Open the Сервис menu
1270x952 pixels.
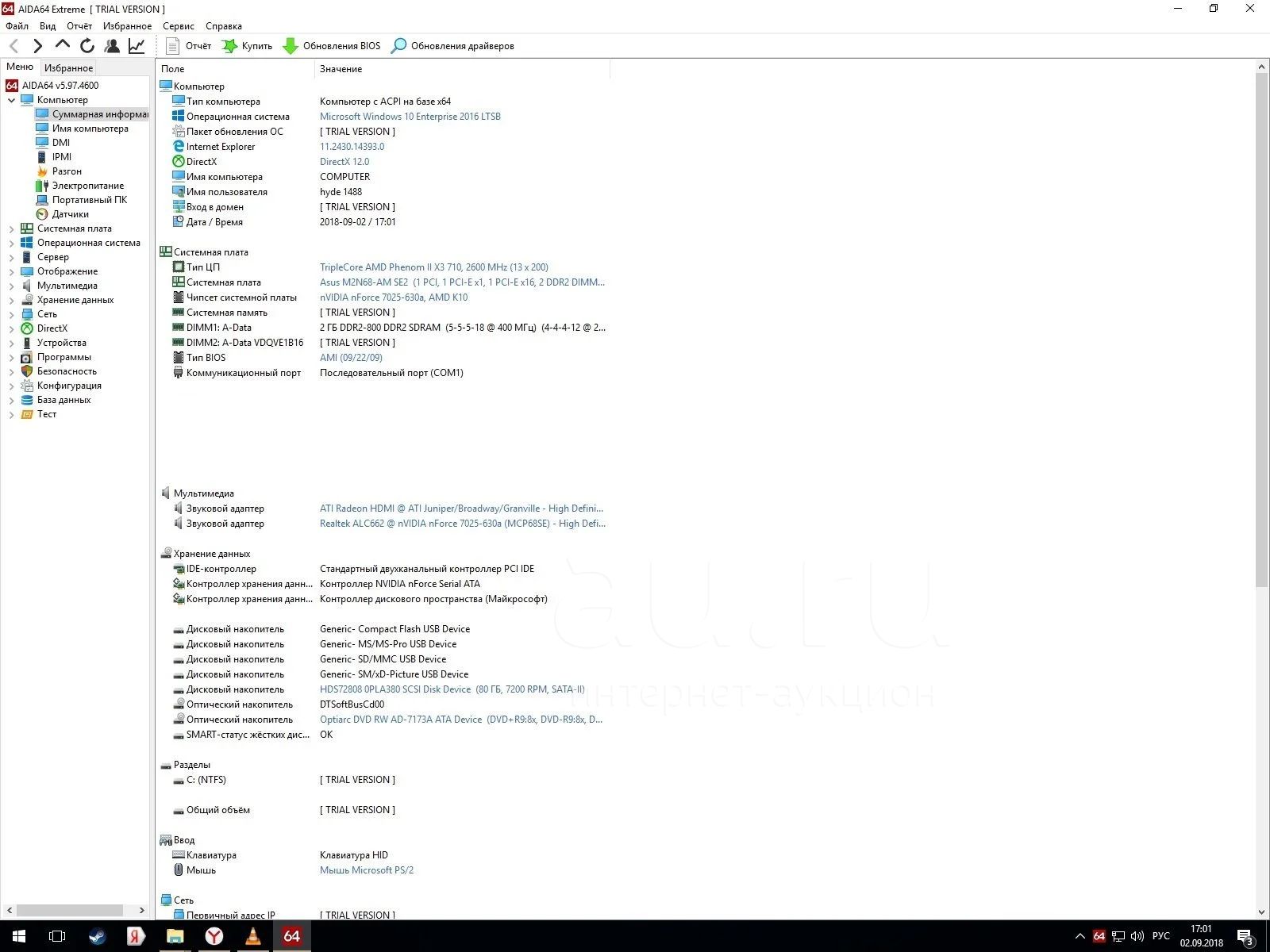[179, 26]
